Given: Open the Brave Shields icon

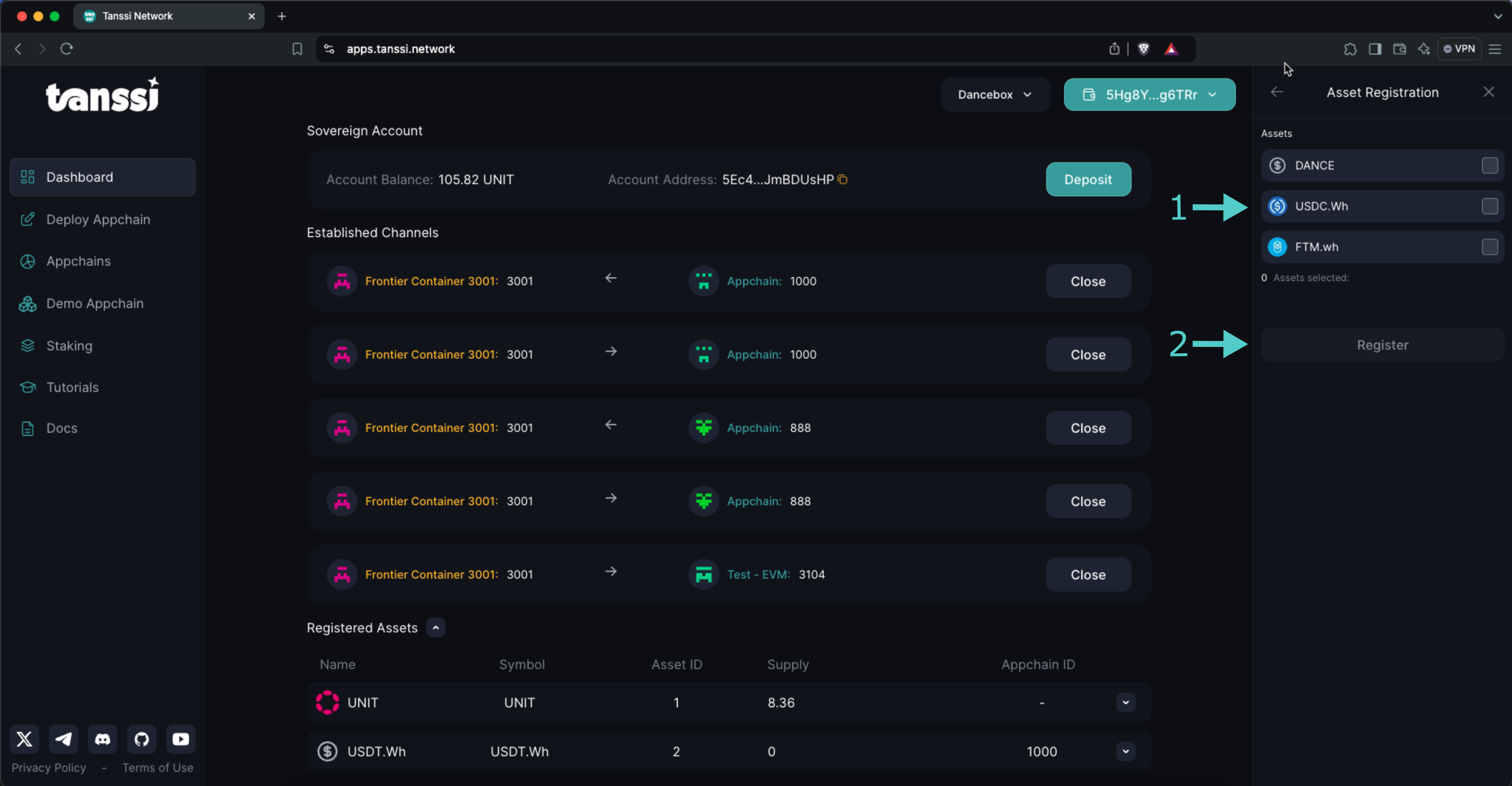Looking at the screenshot, I should coord(1143,49).
